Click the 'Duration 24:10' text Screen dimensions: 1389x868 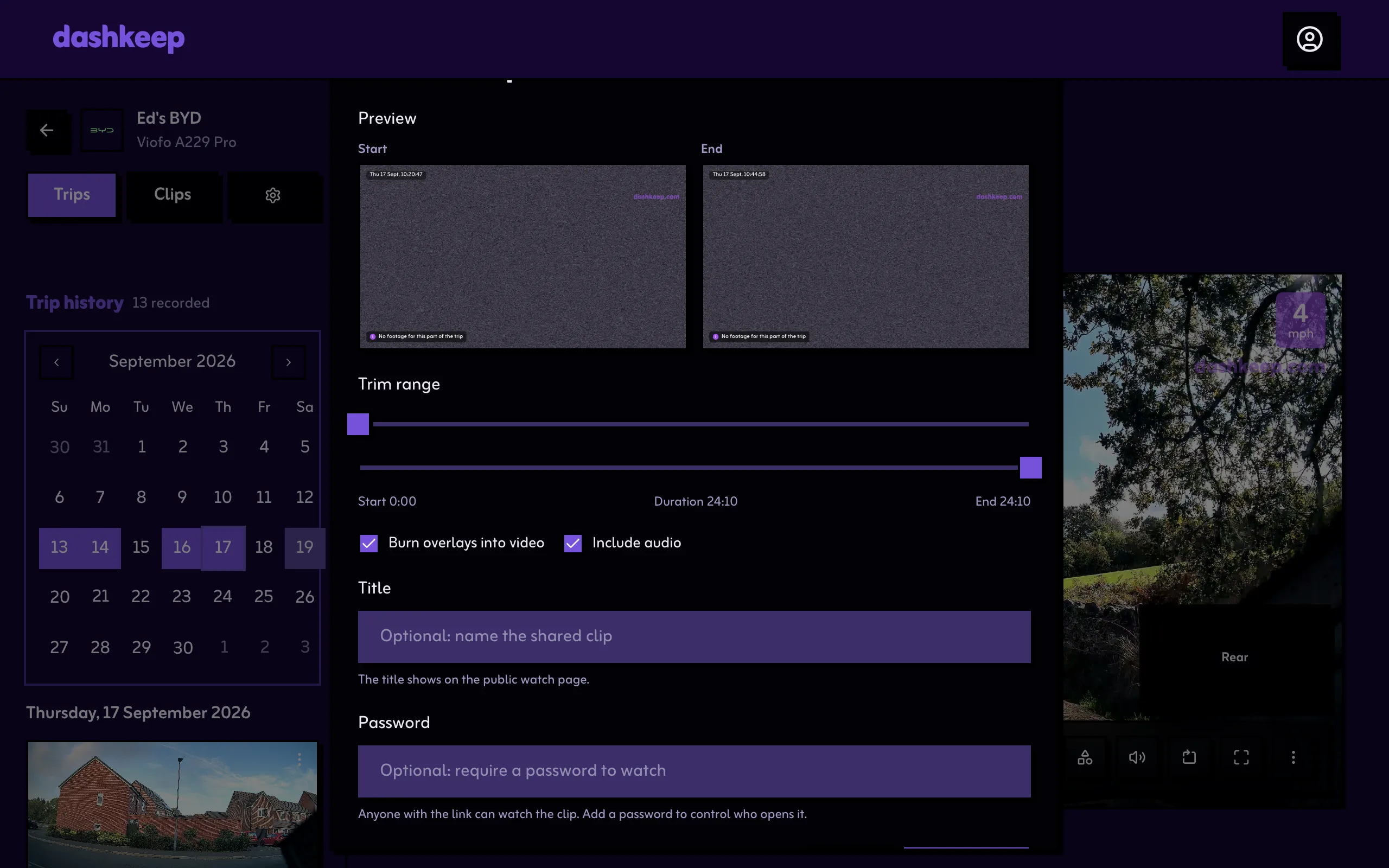[696, 501]
